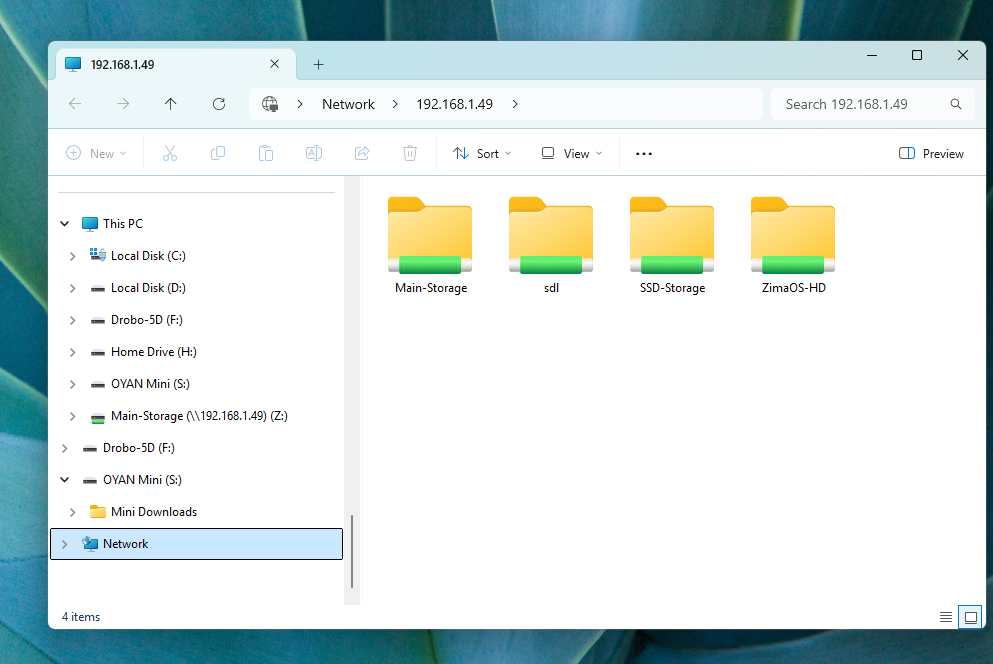Click the navigation pane scrollbar
The height and width of the screenshot is (664, 993).
click(351, 551)
